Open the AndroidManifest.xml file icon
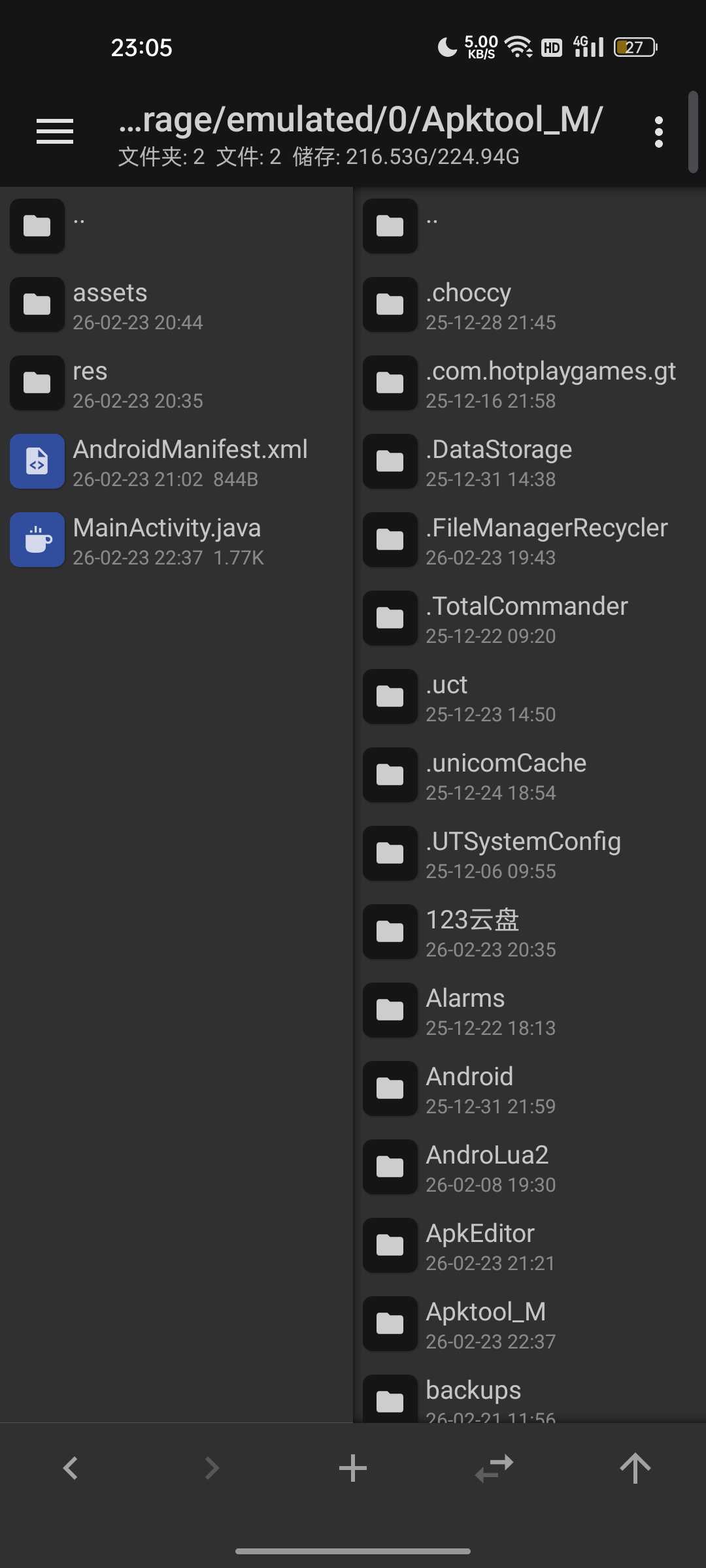Screen dimensions: 706x1568 click(37, 462)
